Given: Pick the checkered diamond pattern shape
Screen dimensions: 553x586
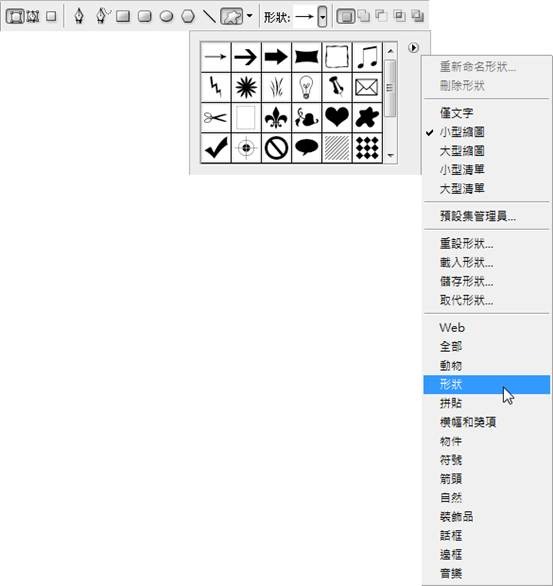Looking at the screenshot, I should [x=367, y=148].
